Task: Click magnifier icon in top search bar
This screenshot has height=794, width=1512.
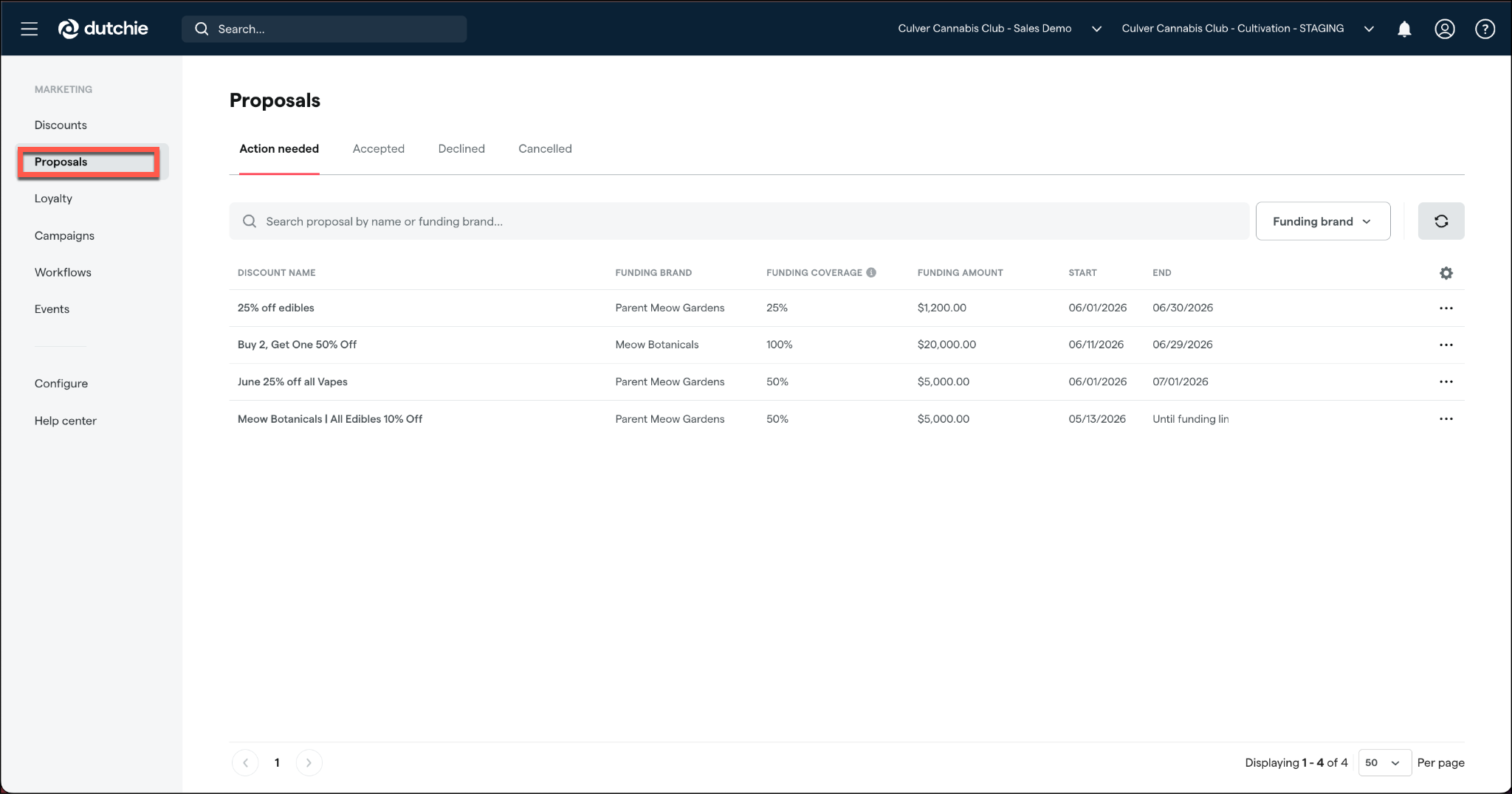Action: coord(202,29)
